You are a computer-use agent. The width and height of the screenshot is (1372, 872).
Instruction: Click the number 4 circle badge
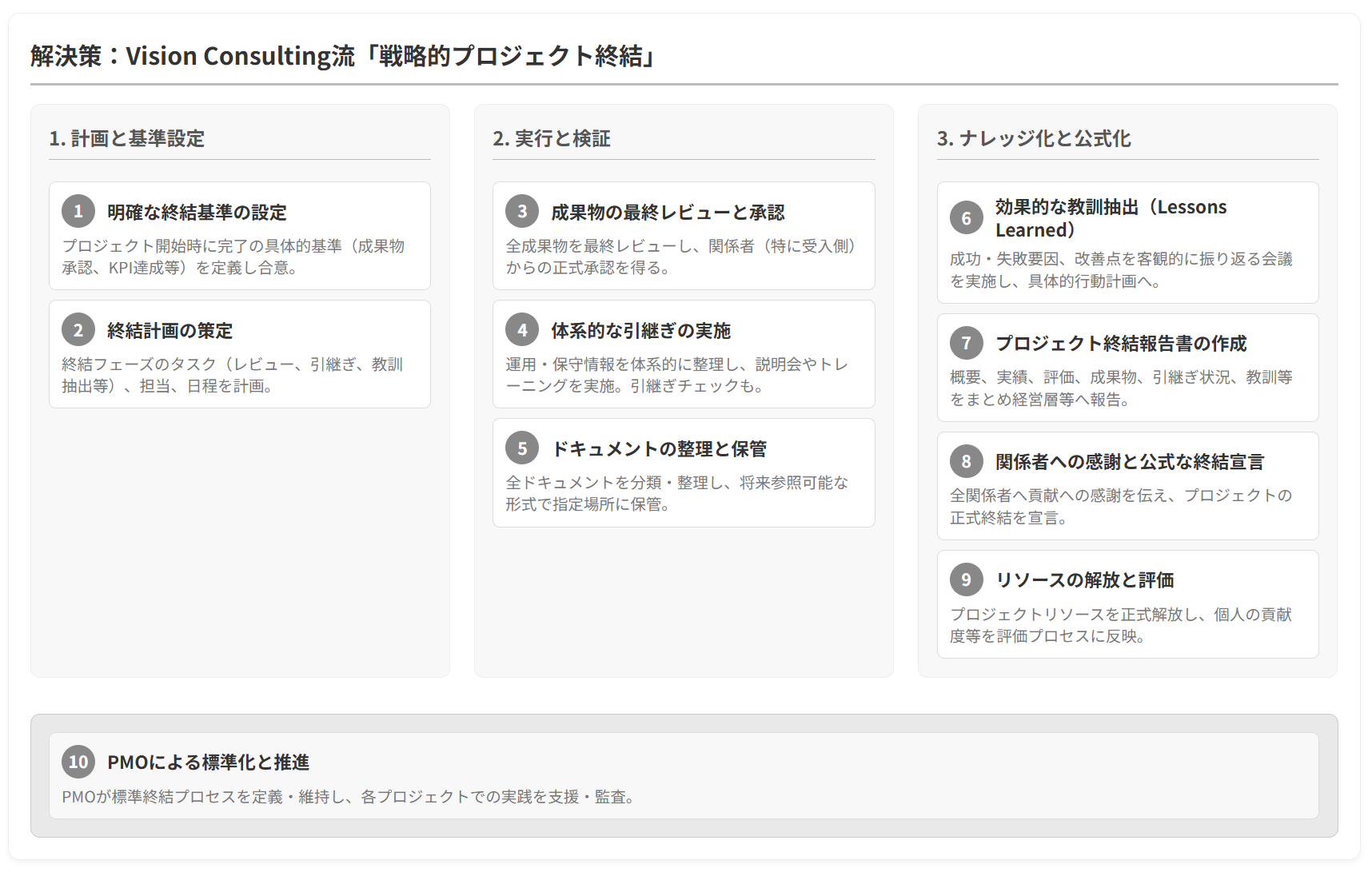click(x=522, y=329)
